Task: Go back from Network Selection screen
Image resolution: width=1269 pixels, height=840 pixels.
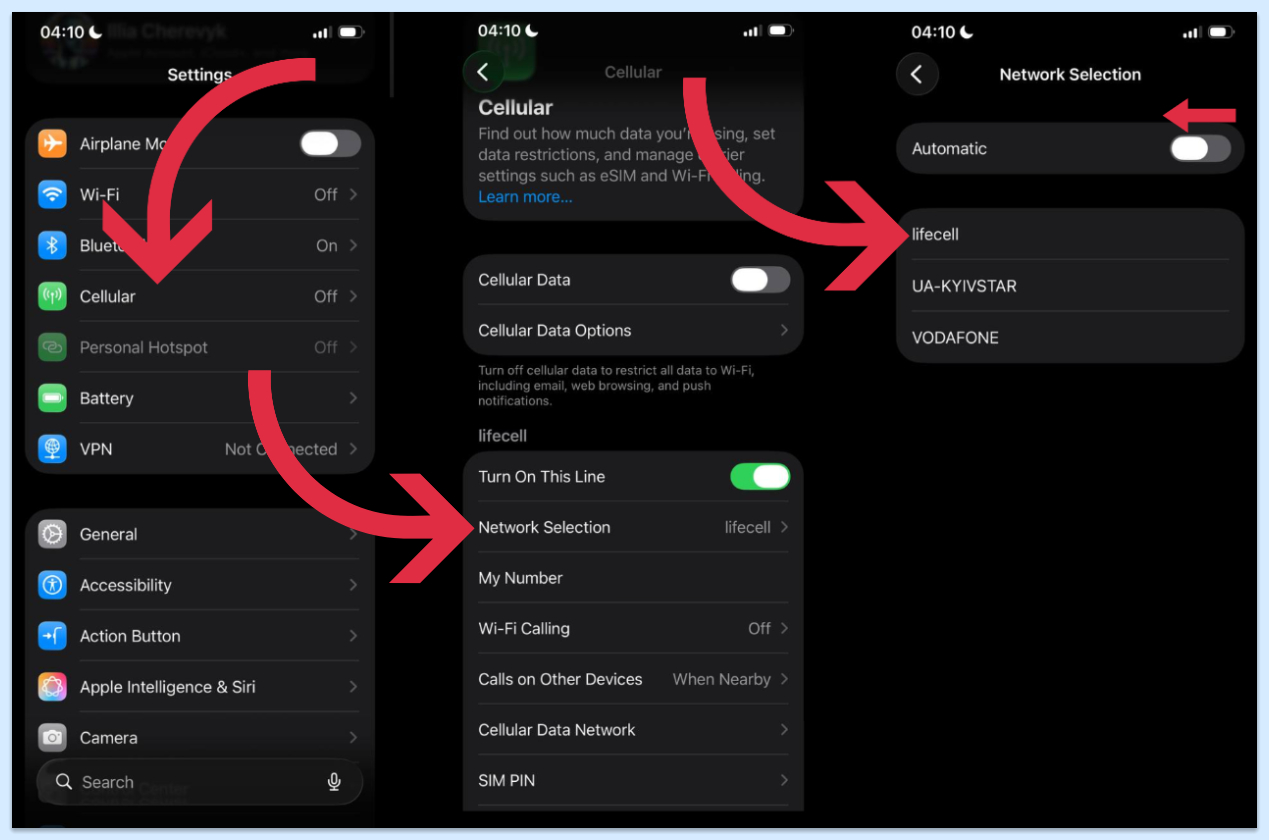Action: [917, 75]
